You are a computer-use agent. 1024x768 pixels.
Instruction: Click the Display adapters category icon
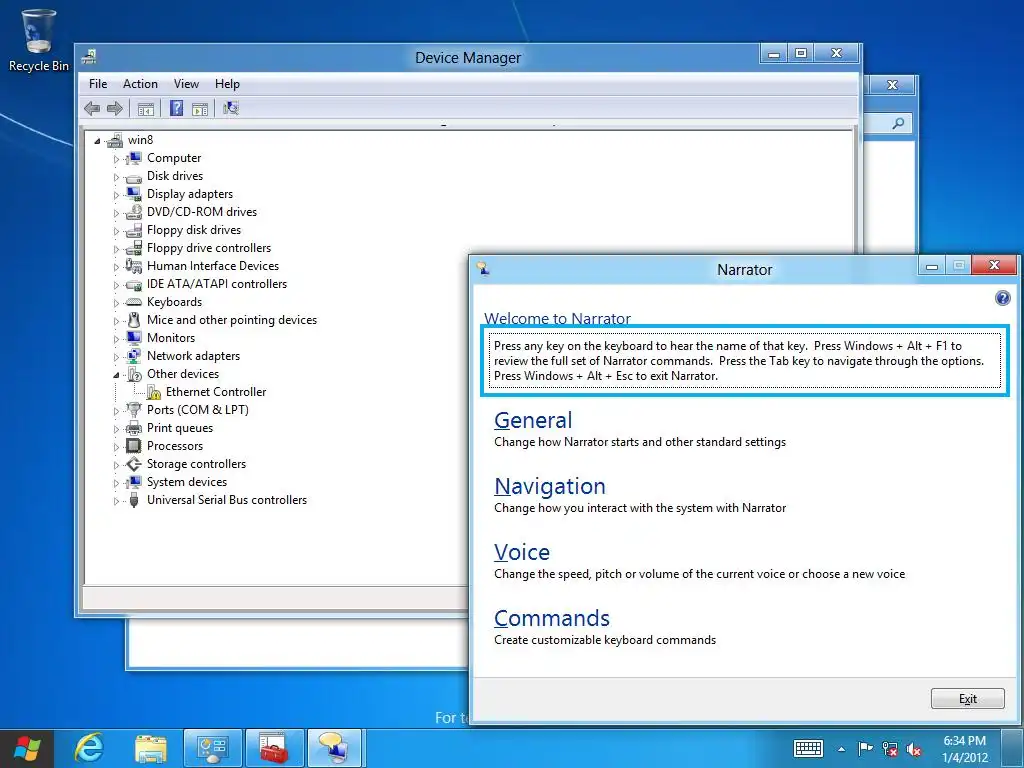[x=134, y=193]
